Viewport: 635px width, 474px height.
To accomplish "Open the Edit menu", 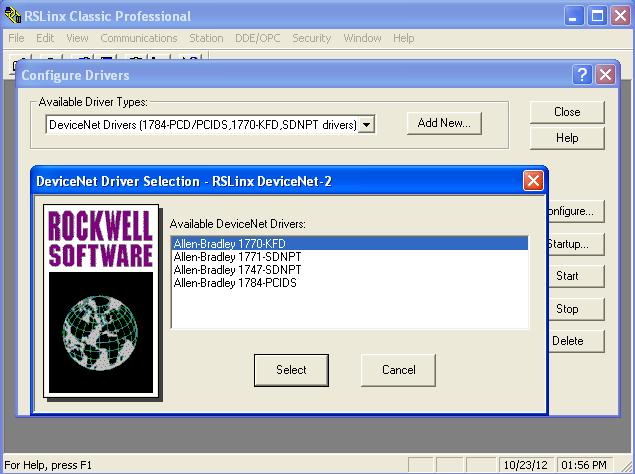I will (x=45, y=38).
